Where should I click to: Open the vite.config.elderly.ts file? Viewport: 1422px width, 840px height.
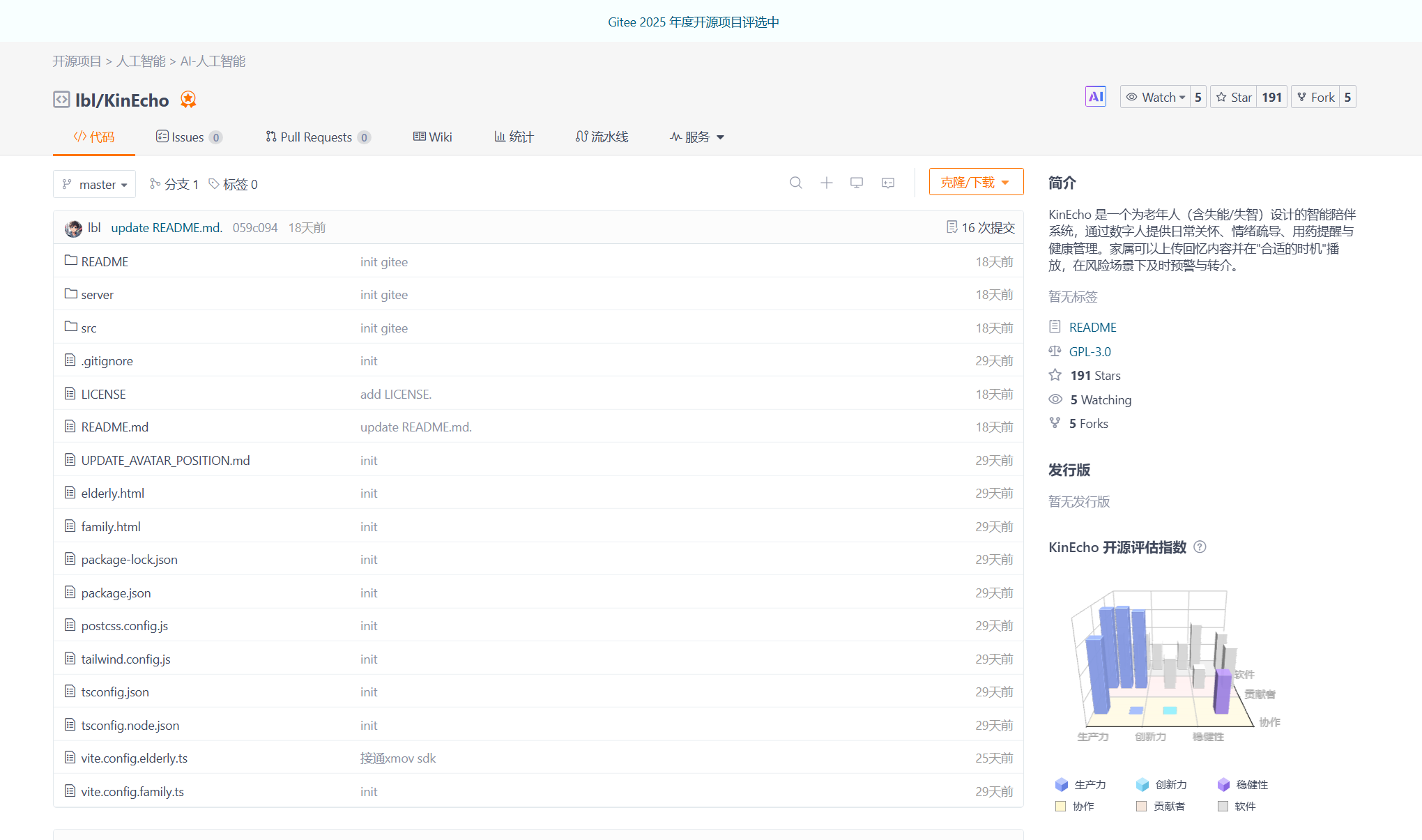pyautogui.click(x=134, y=758)
